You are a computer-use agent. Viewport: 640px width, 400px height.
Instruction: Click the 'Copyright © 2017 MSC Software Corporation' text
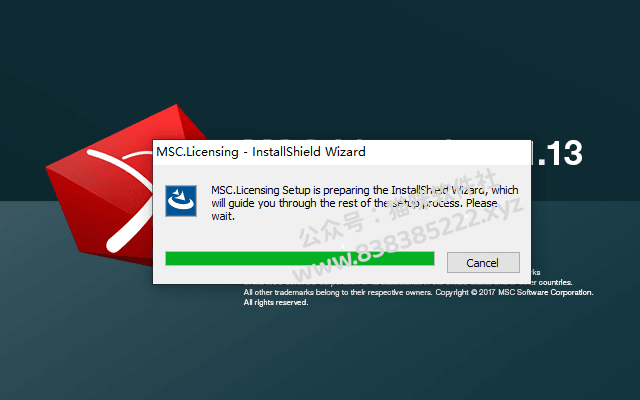pyautogui.click(x=514, y=292)
